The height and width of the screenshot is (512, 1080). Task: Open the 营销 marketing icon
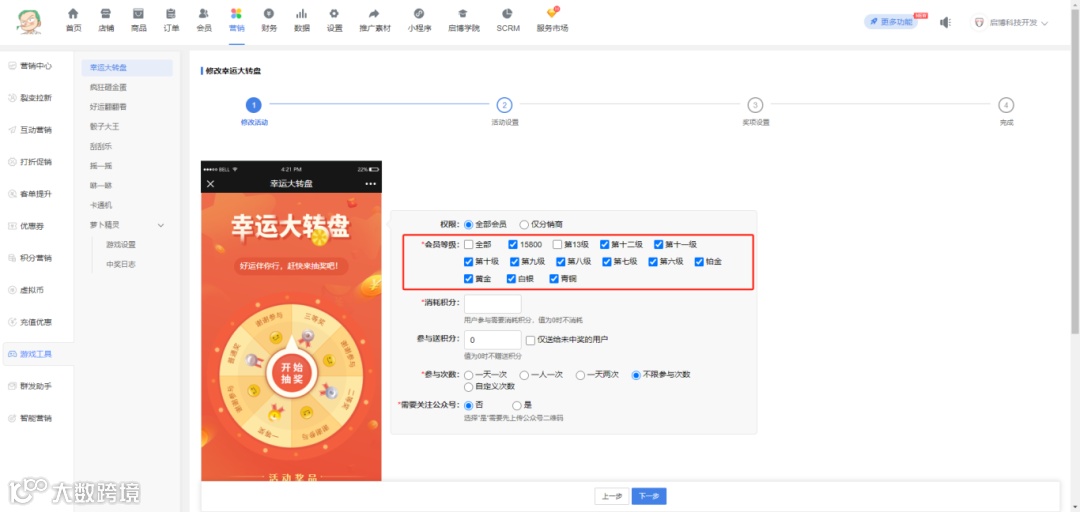[236, 13]
